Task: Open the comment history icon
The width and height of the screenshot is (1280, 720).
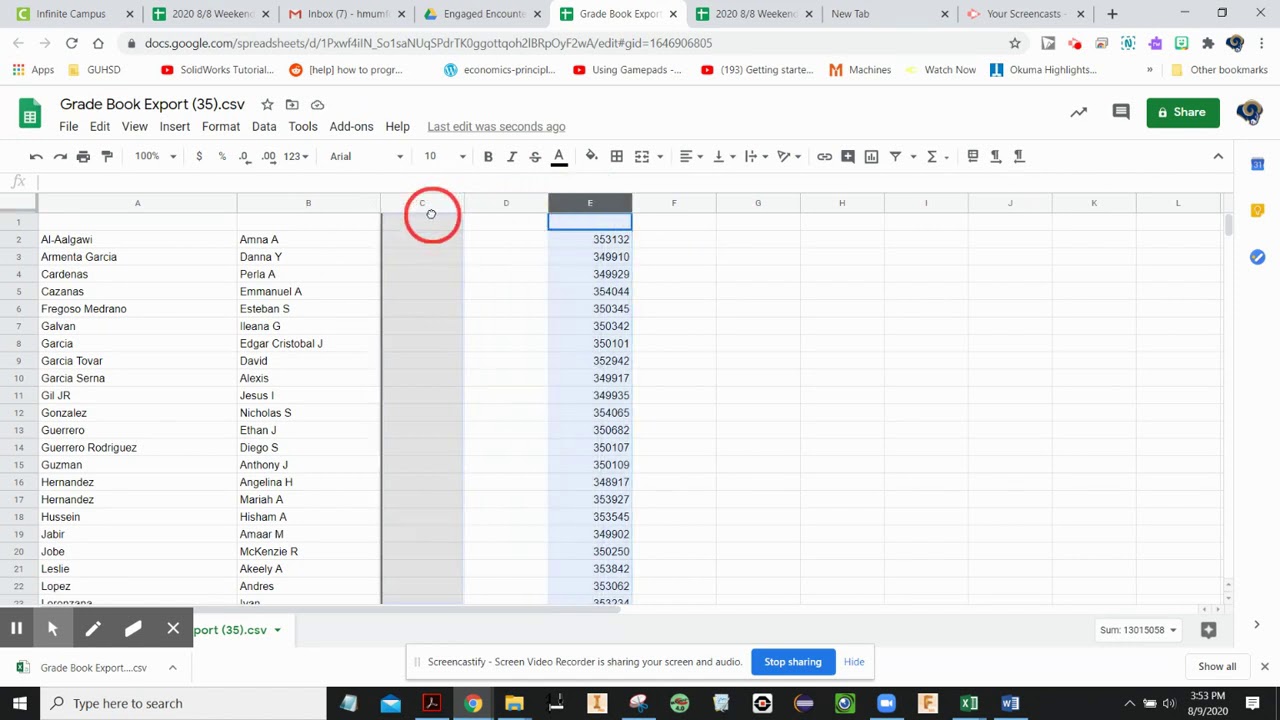Action: click(1121, 112)
